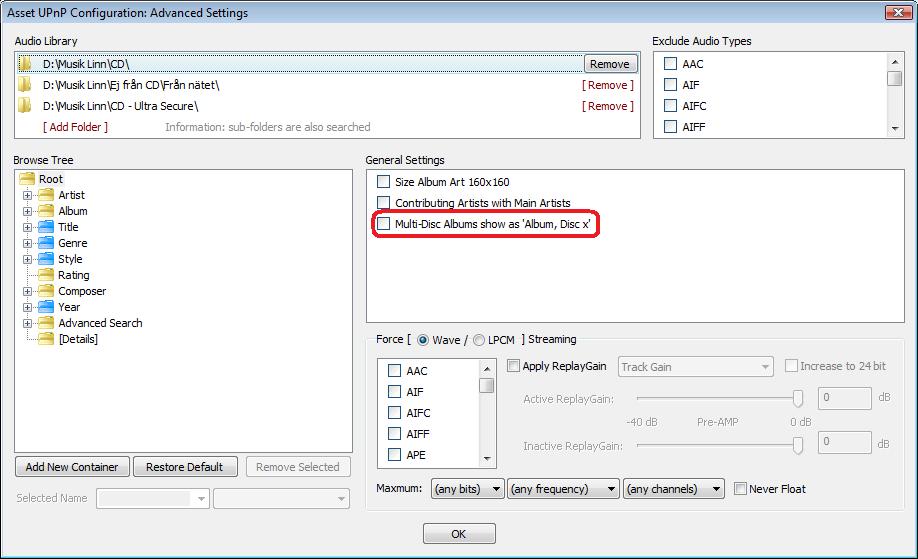Open the (any frequency) dropdown
This screenshot has height=559, width=918.
click(563, 489)
